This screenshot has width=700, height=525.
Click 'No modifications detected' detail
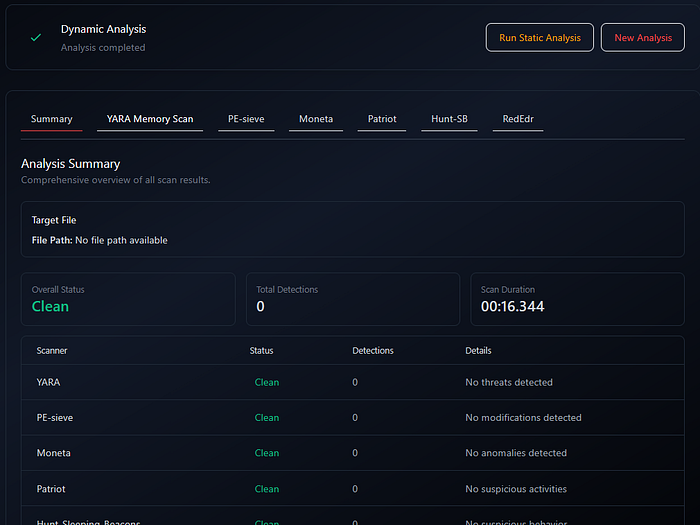pos(523,418)
